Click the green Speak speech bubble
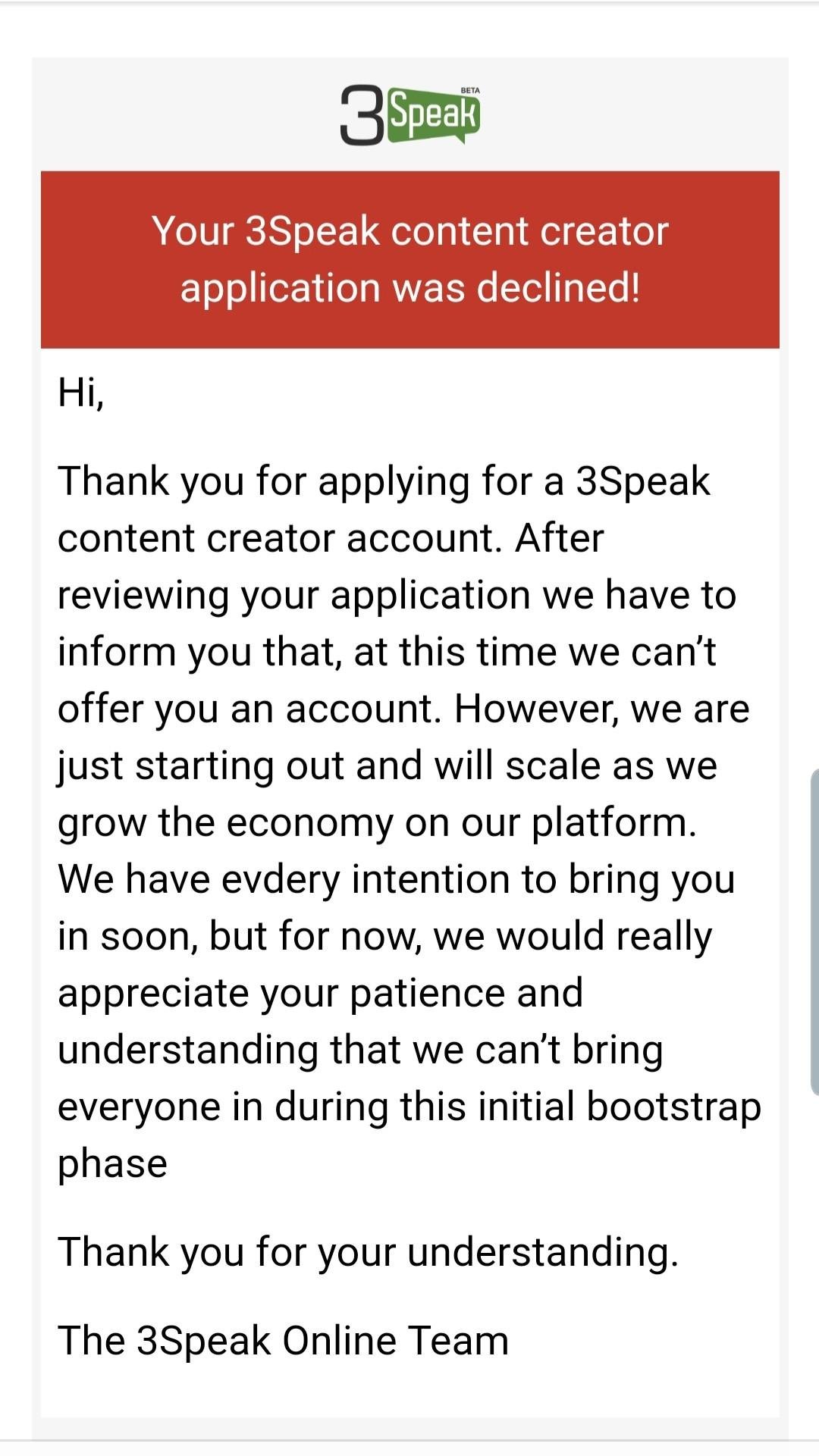 click(x=434, y=116)
